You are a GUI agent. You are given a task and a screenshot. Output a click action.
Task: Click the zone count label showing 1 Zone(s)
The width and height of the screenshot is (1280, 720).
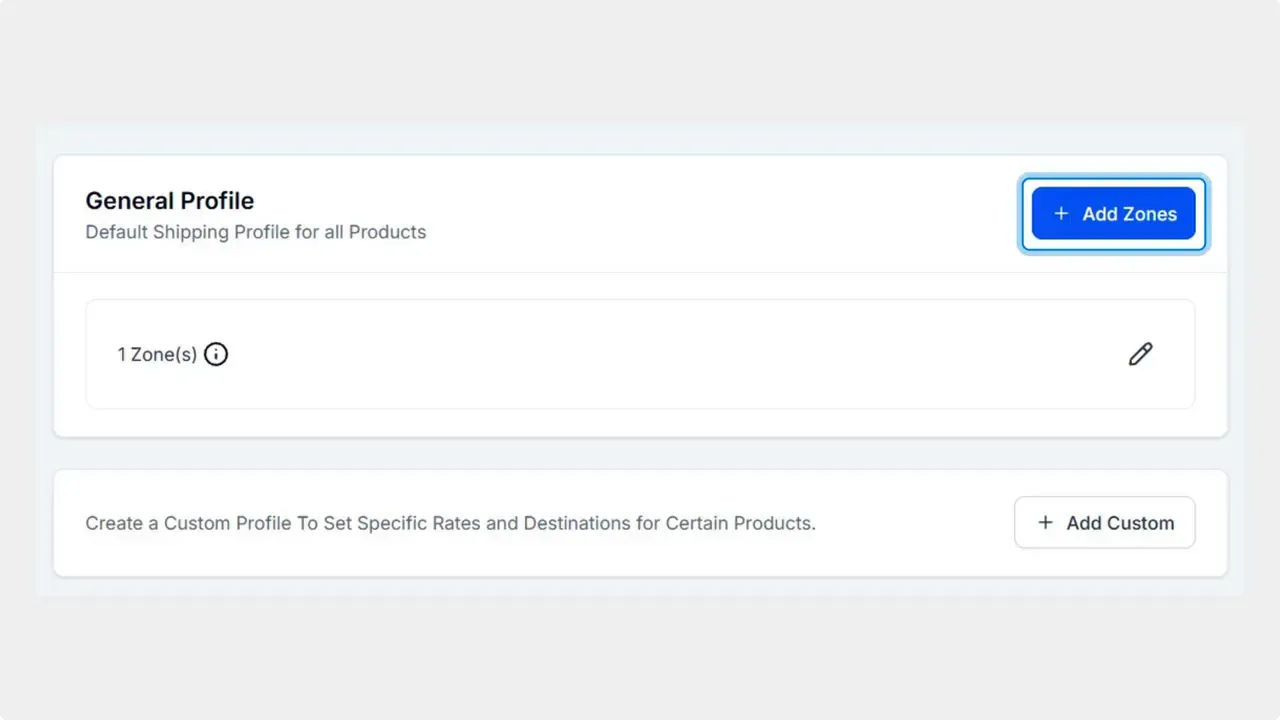(156, 354)
